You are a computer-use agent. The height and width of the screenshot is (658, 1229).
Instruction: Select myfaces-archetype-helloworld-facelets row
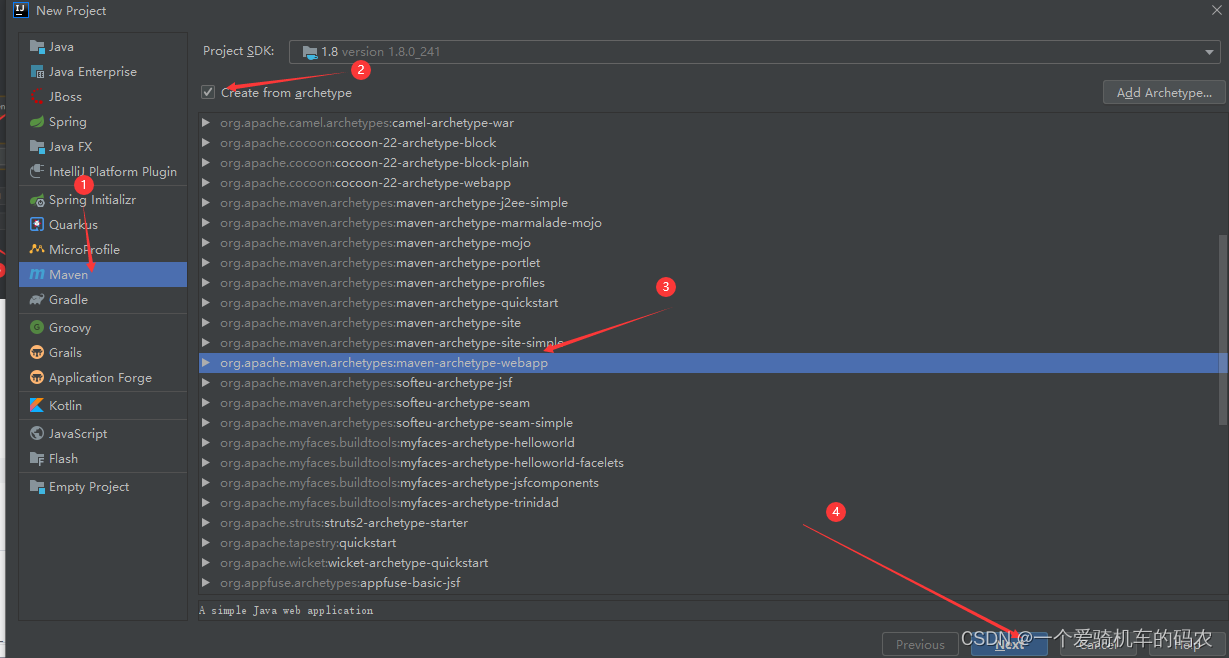(x=708, y=463)
